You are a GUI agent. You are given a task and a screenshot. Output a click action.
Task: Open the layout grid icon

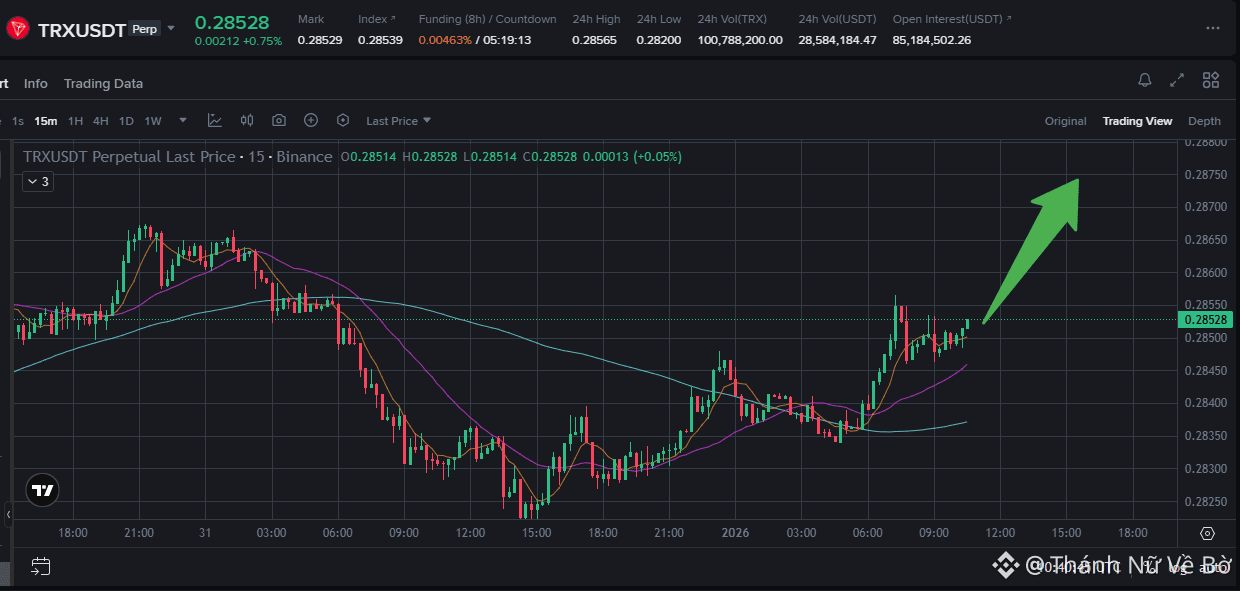(1211, 80)
